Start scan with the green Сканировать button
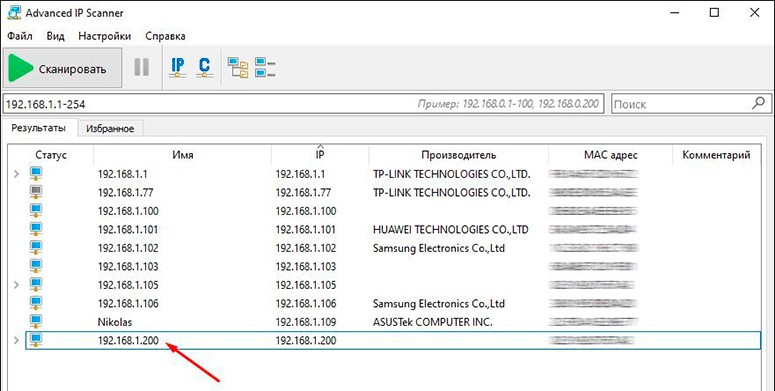 point(62,68)
